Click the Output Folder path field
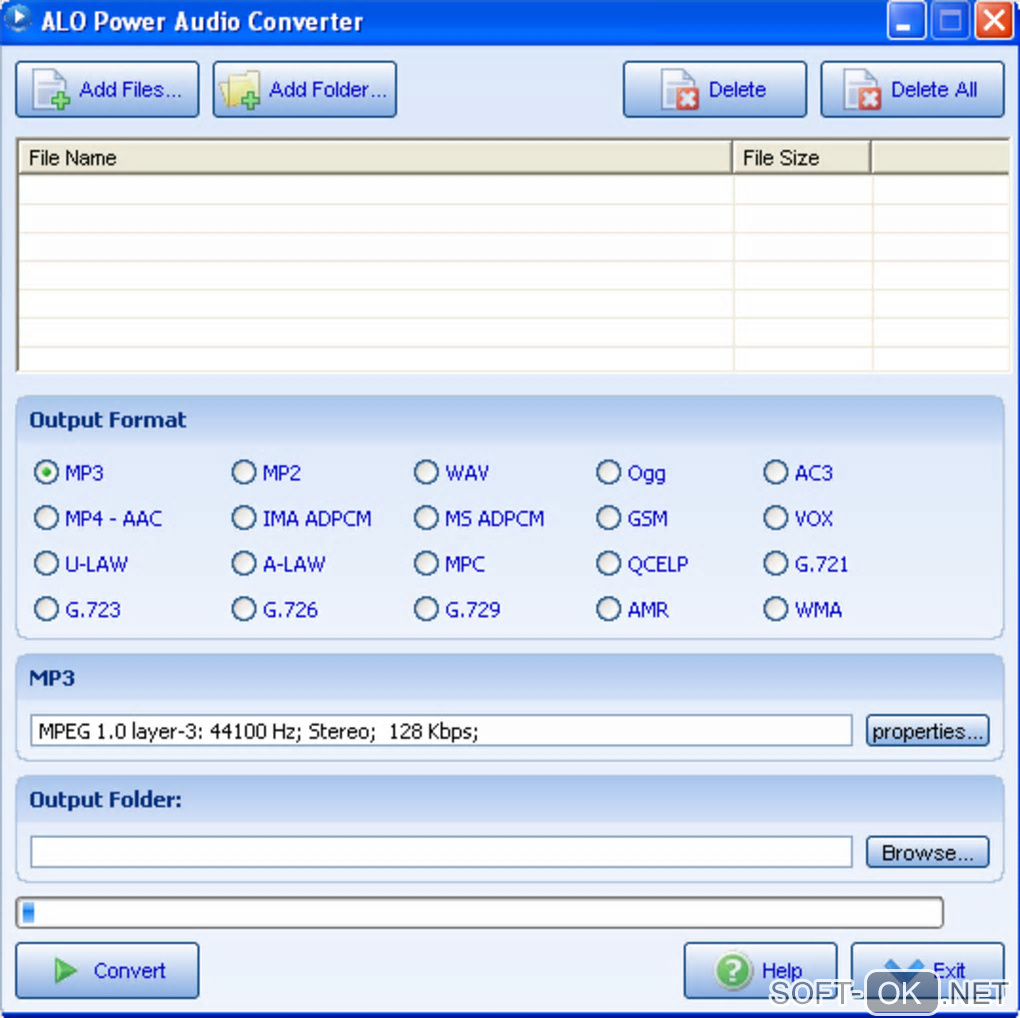 point(441,852)
